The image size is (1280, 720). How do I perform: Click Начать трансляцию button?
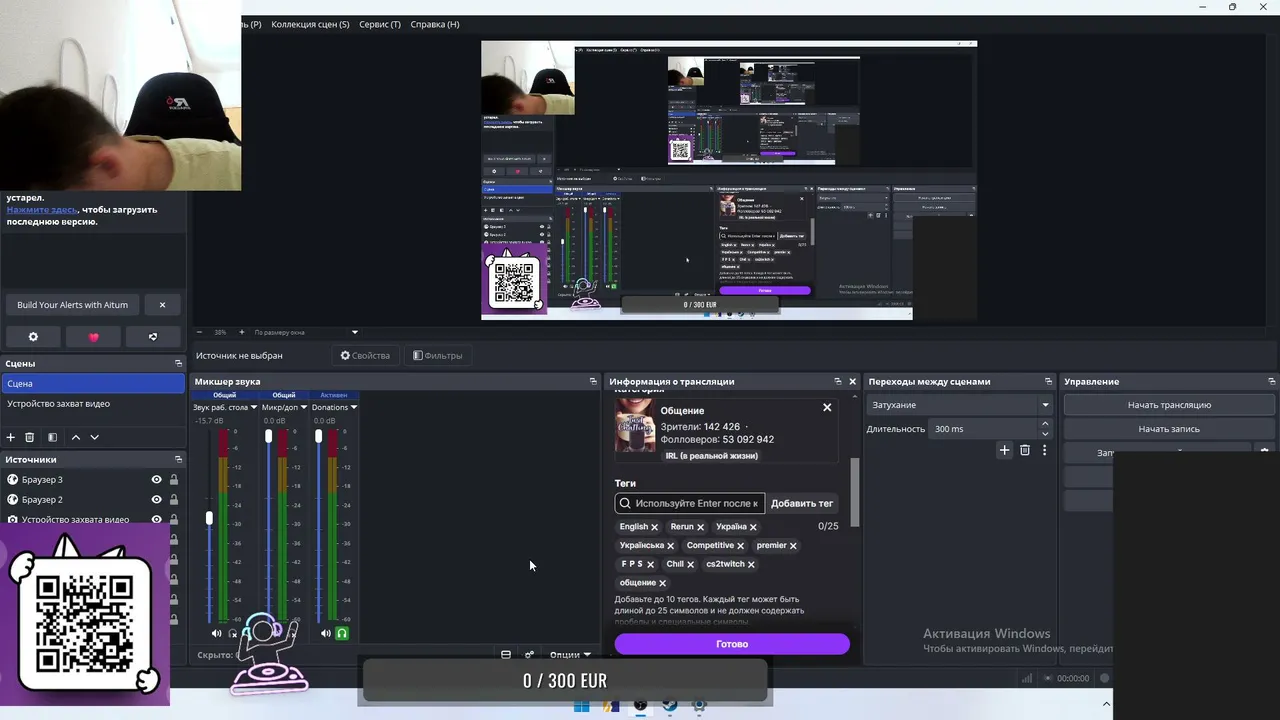[x=1169, y=405]
